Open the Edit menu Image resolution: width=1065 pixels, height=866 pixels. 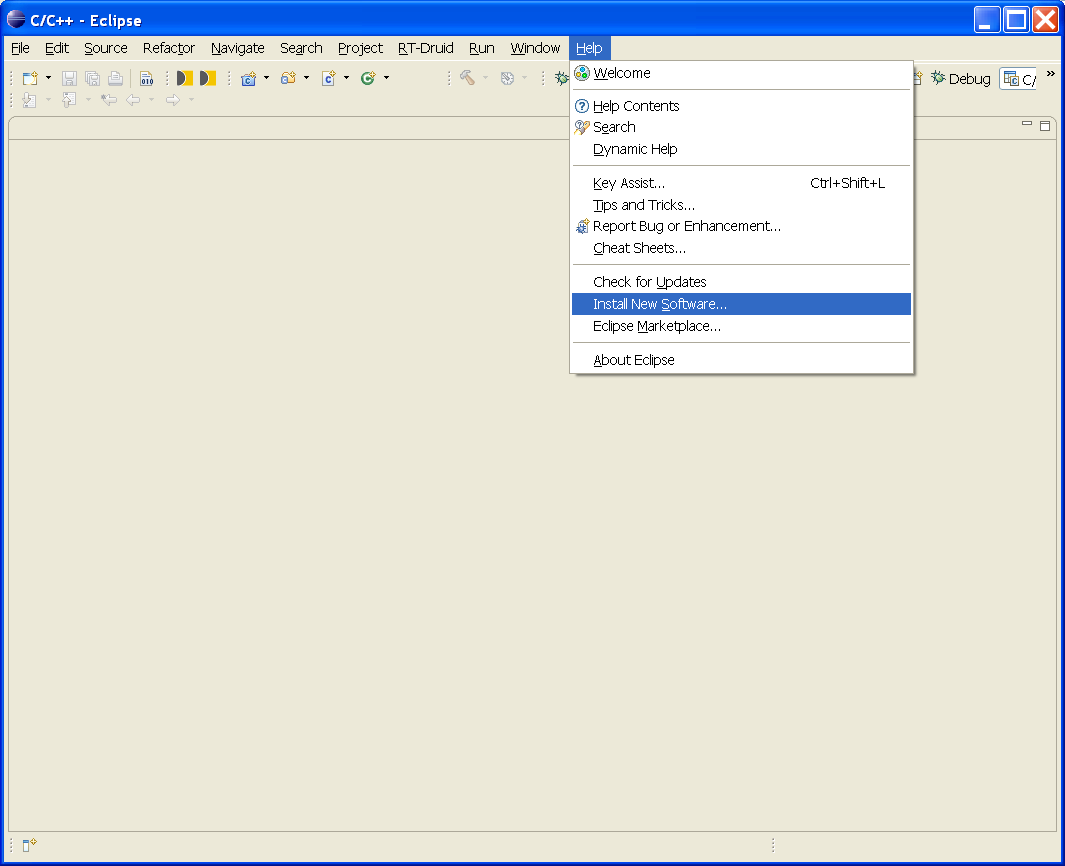[57, 48]
